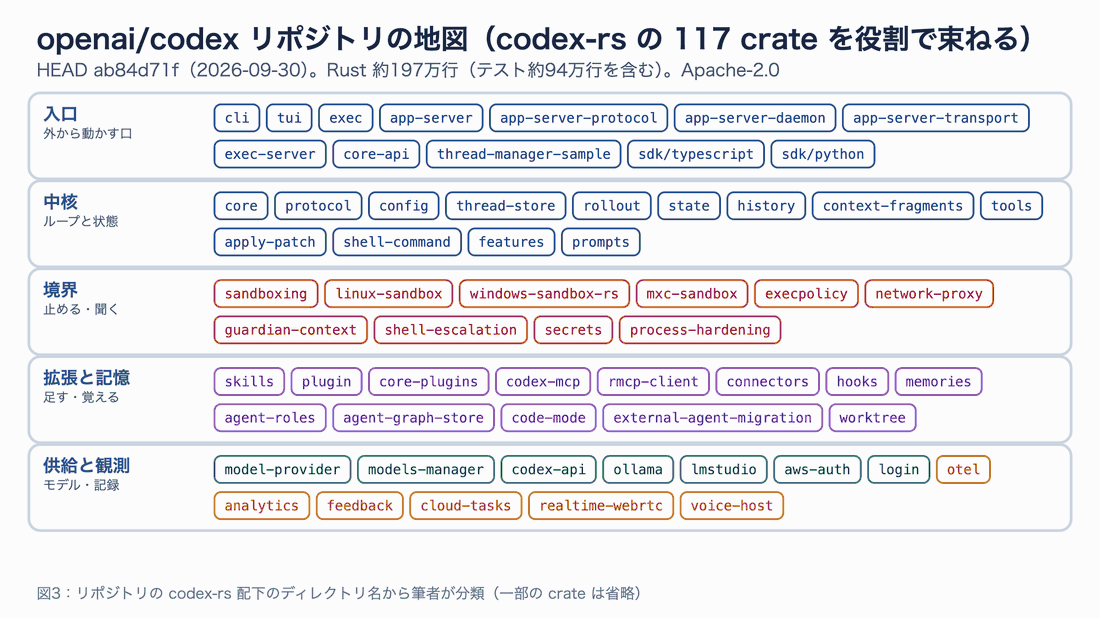Select the 'core-plugins' box
The height and width of the screenshot is (618, 1100).
pyautogui.click(x=429, y=382)
